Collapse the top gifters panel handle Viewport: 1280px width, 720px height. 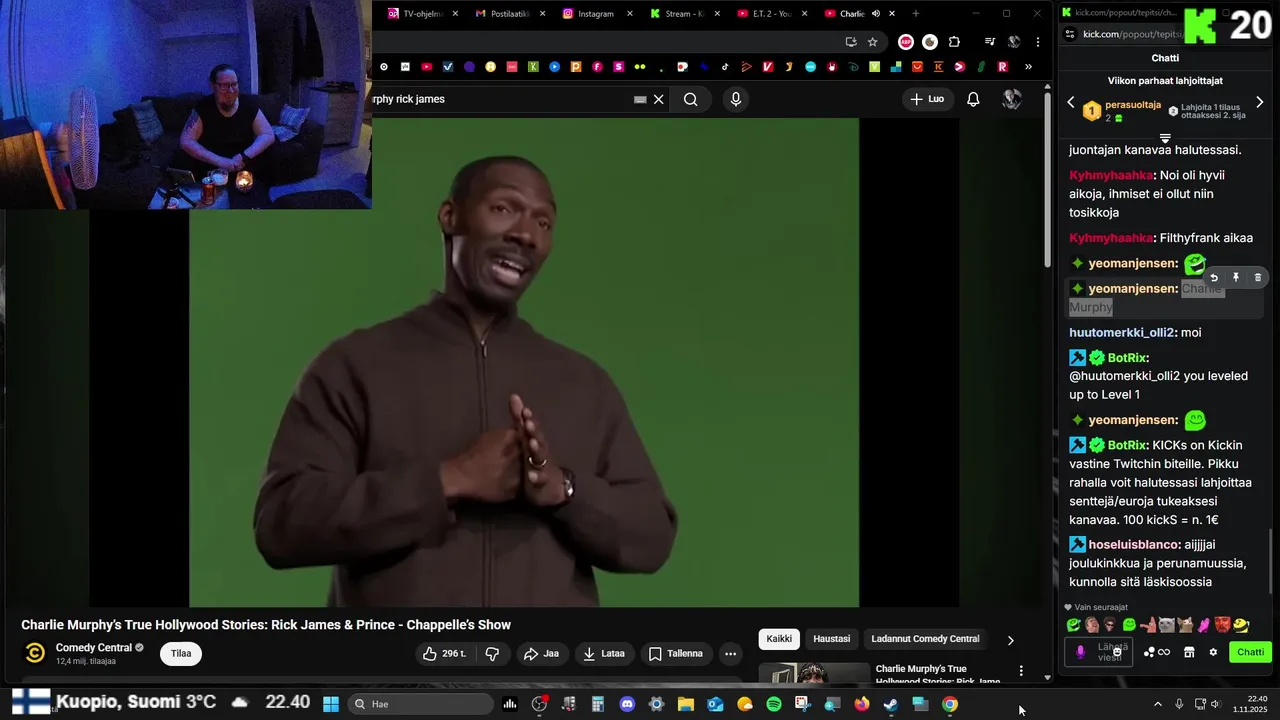(x=1165, y=138)
